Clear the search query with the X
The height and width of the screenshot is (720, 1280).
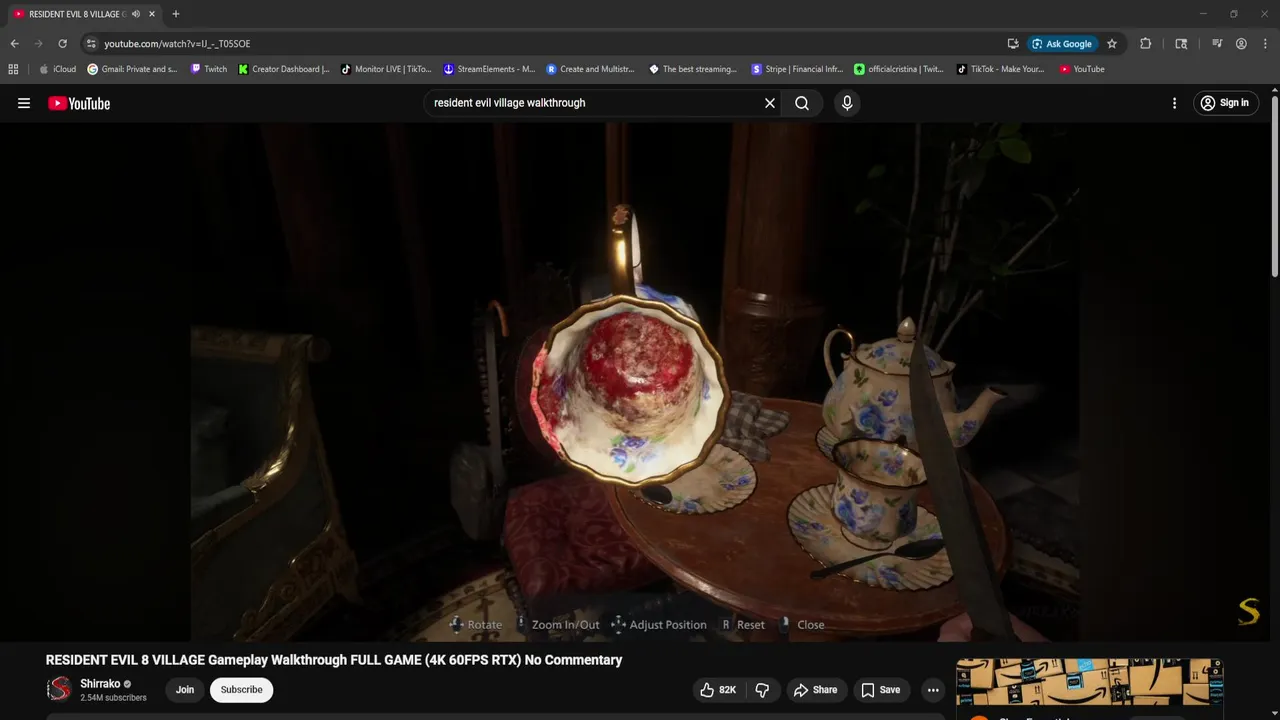770,103
